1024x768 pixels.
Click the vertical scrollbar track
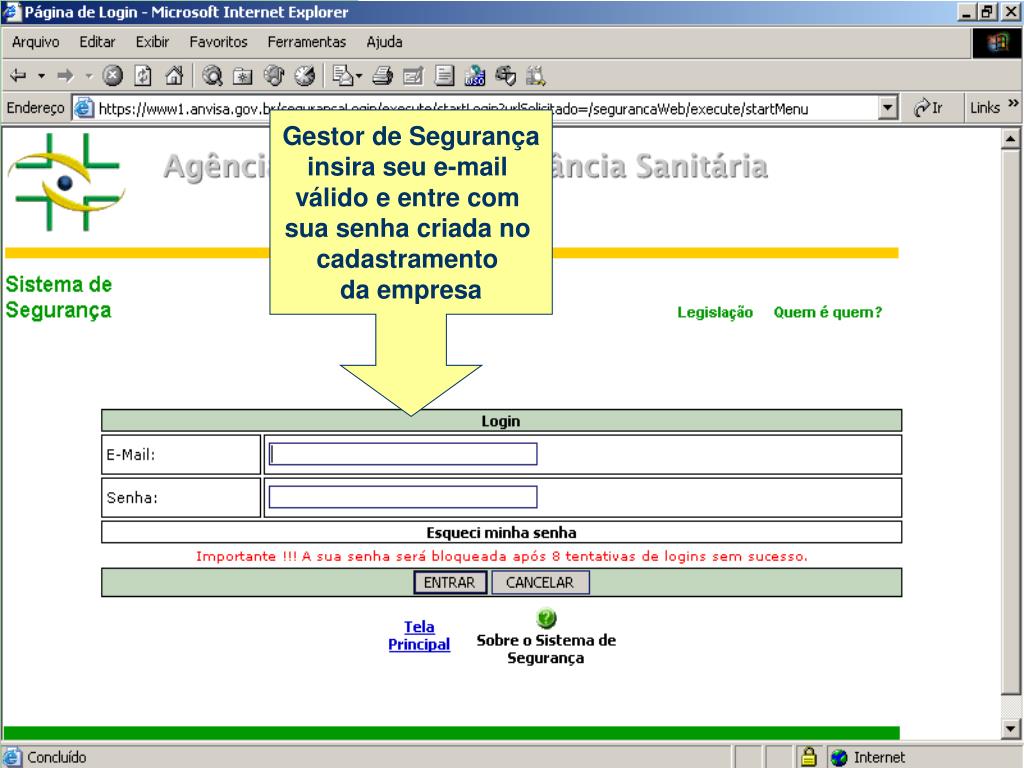(x=1010, y=434)
